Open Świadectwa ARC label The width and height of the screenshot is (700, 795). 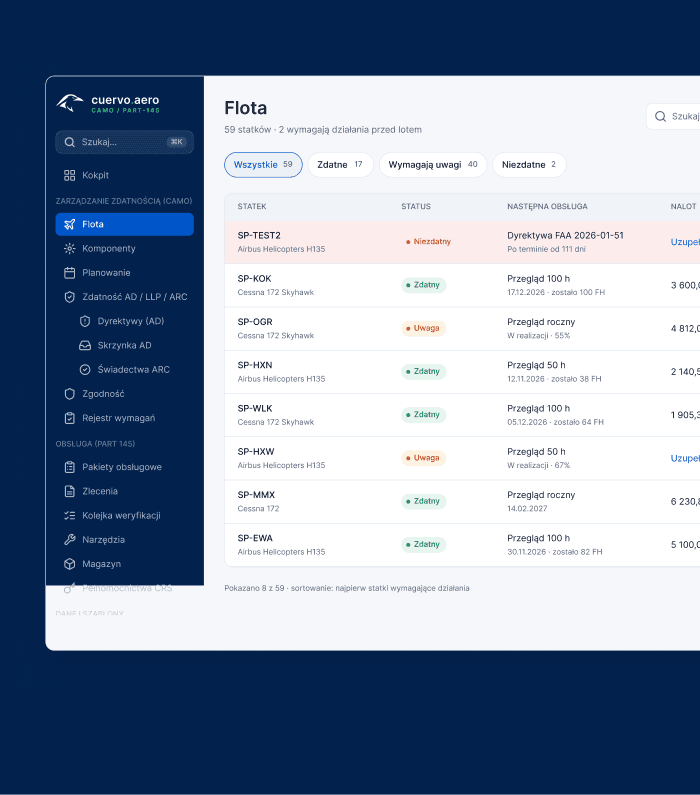click(x=133, y=370)
